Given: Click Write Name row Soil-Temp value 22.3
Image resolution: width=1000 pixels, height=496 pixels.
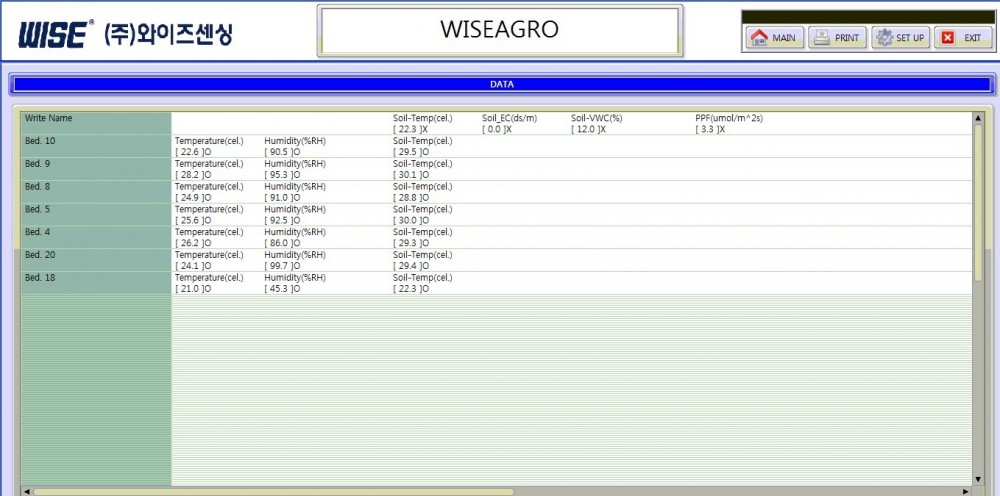Looking at the screenshot, I should [x=410, y=129].
